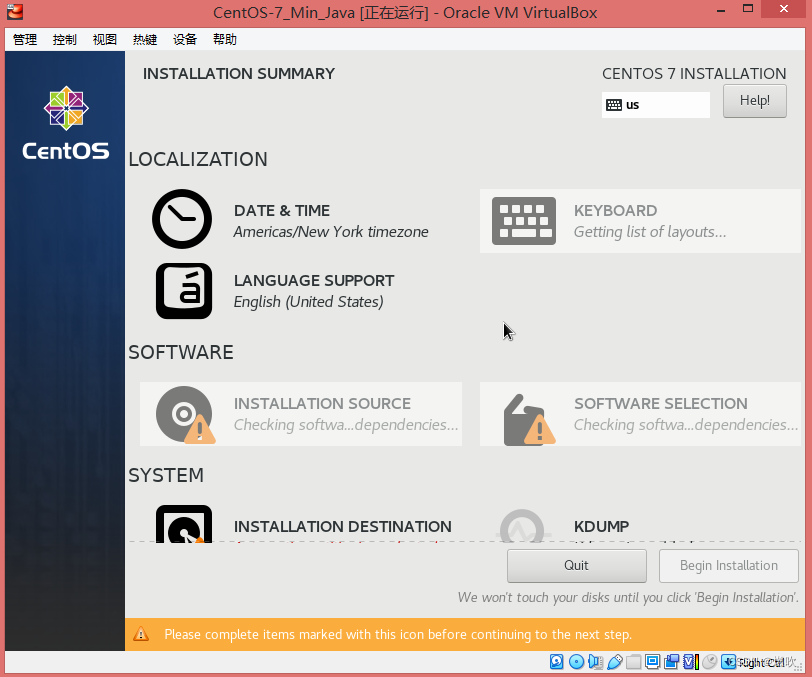Click the VirtualBox window title icon
This screenshot has height=677, width=812.
click(x=14, y=11)
